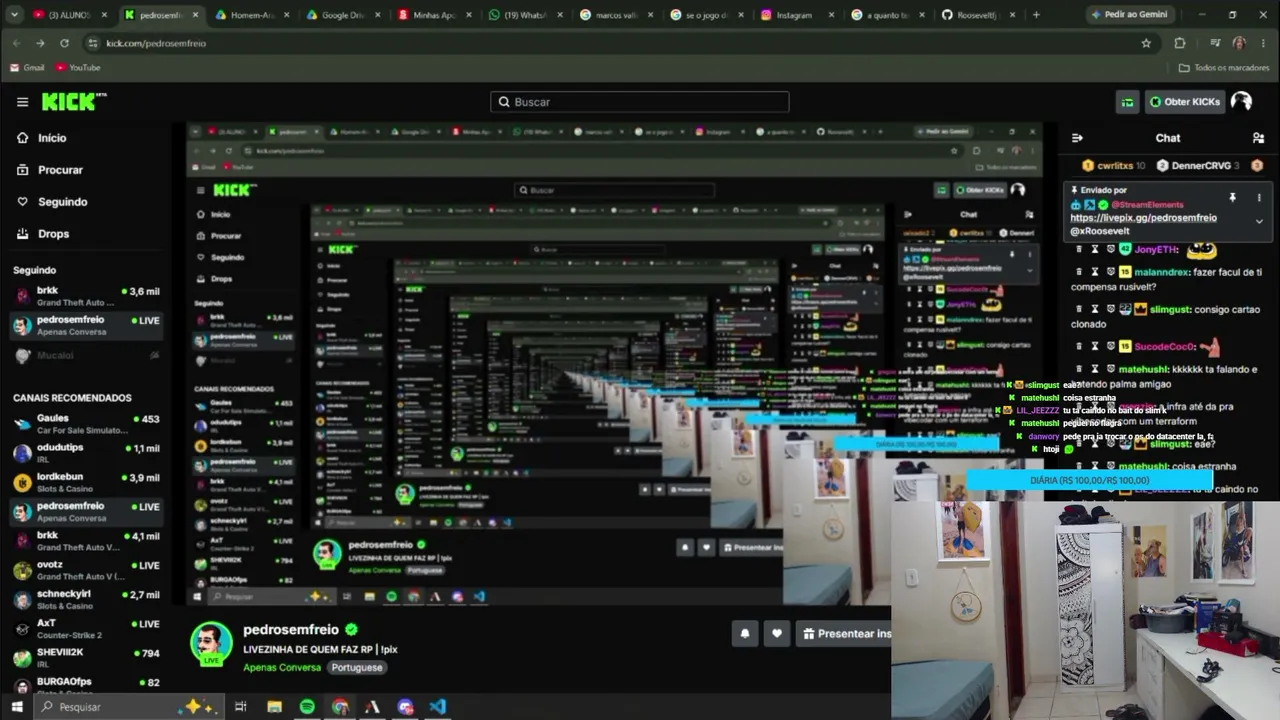This screenshot has height=720, width=1280.
Task: Open Visual Studio Code from the taskbar
Action: [x=438, y=707]
